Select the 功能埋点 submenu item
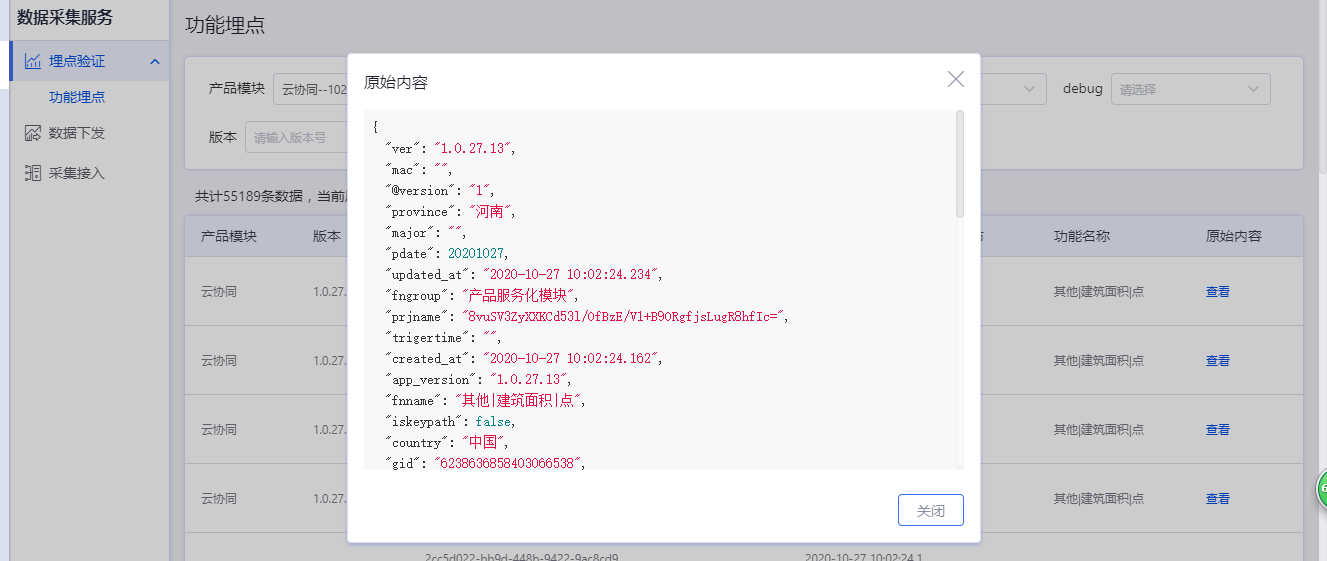This screenshot has height=561, width=1327. [x=77, y=97]
